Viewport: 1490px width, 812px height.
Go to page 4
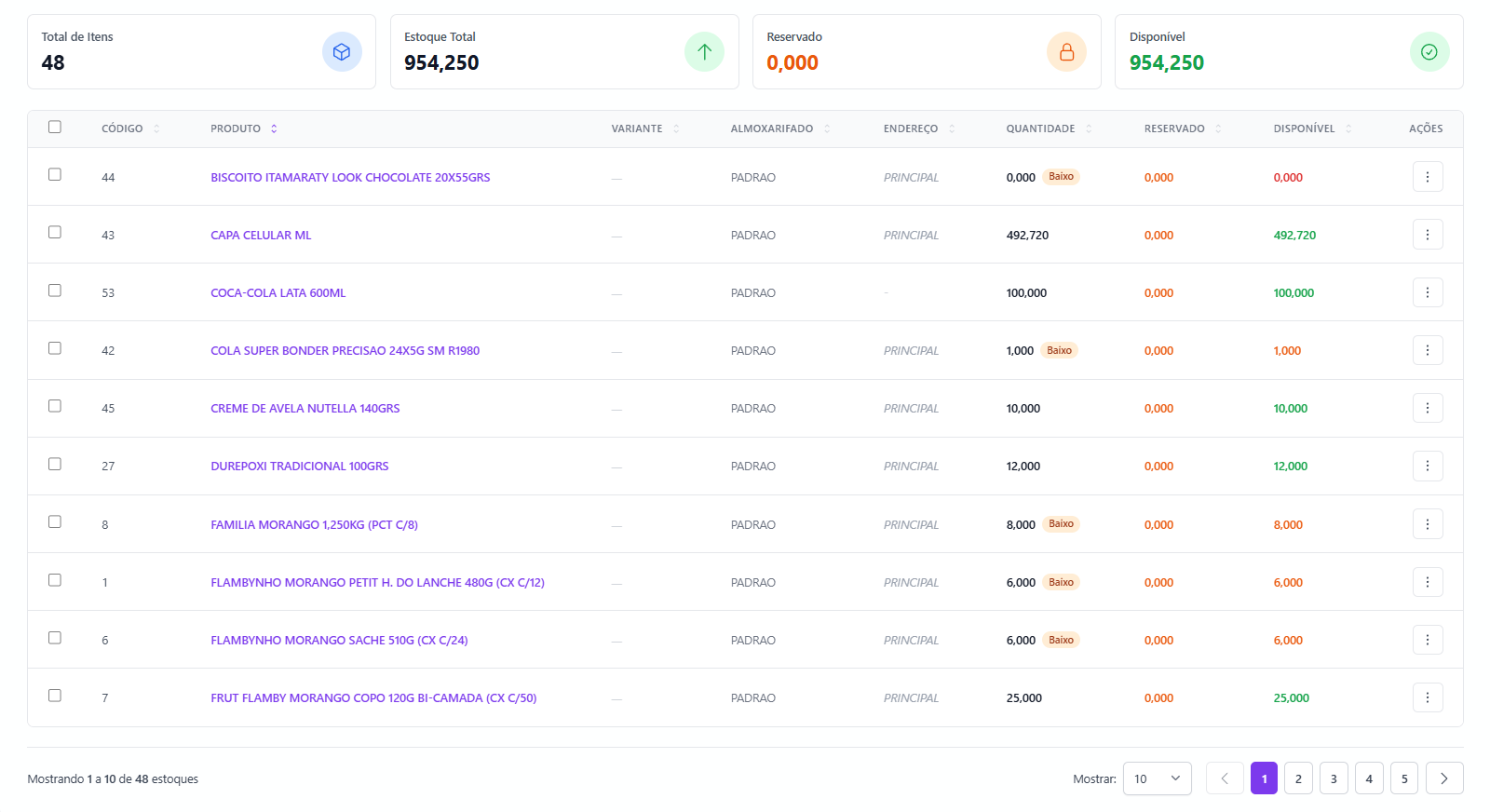[1369, 778]
